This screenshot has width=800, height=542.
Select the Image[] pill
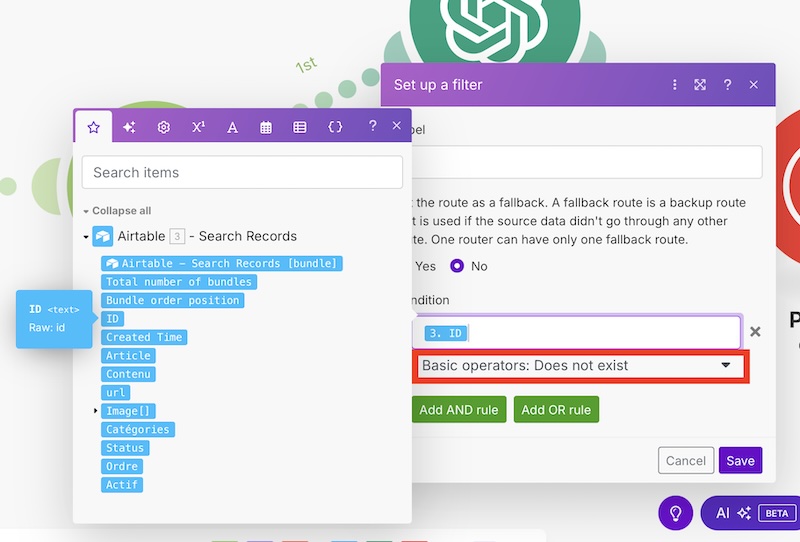tap(128, 411)
